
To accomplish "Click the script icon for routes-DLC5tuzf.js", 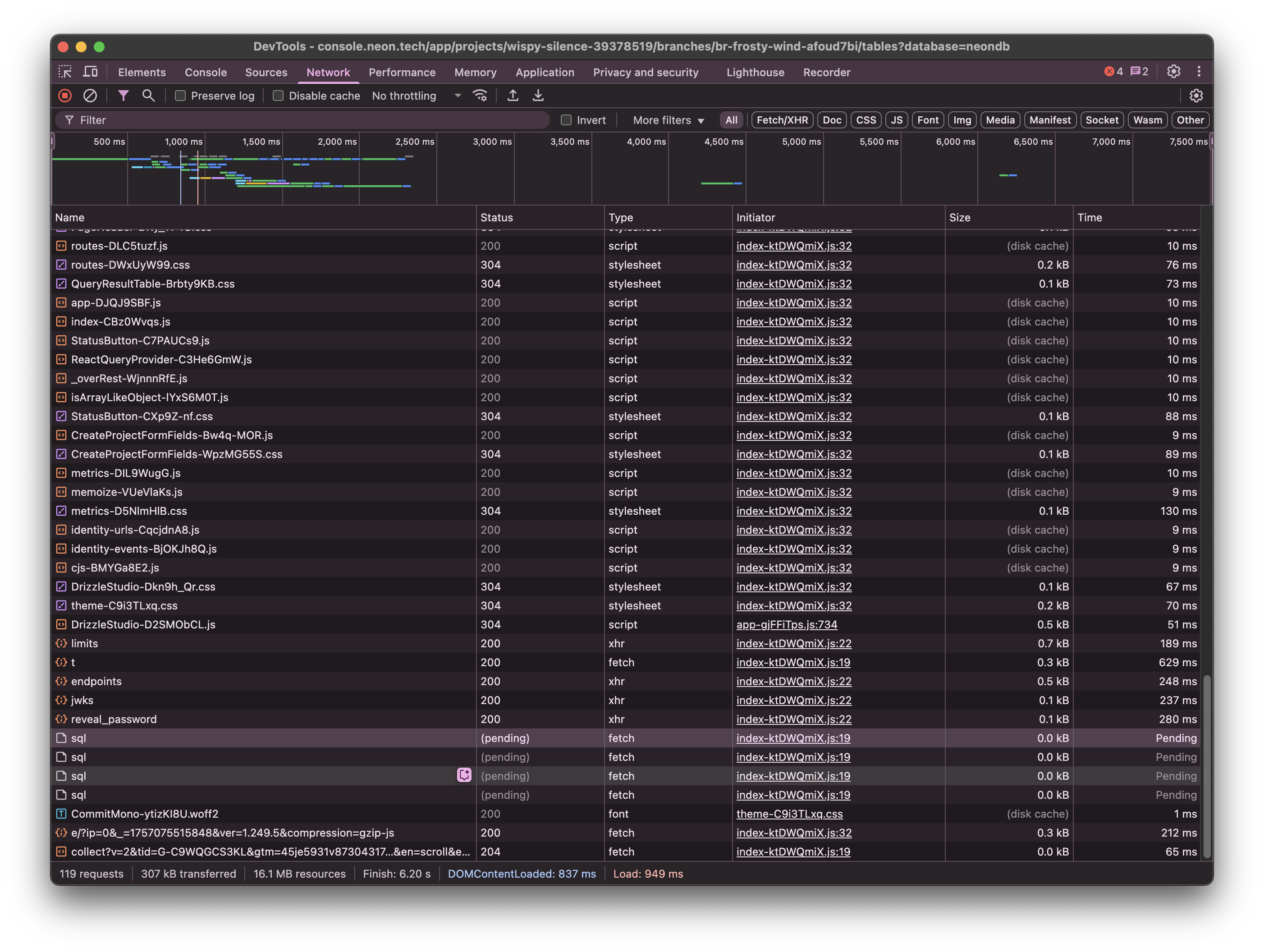I will point(61,246).
